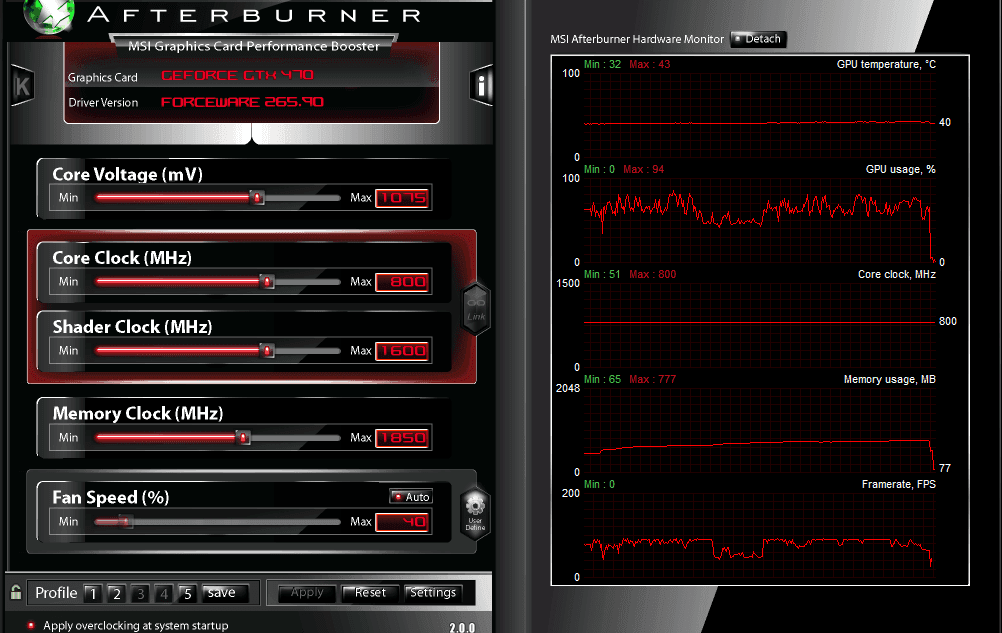
Task: Click the fan User Define gear icon
Action: click(x=475, y=513)
